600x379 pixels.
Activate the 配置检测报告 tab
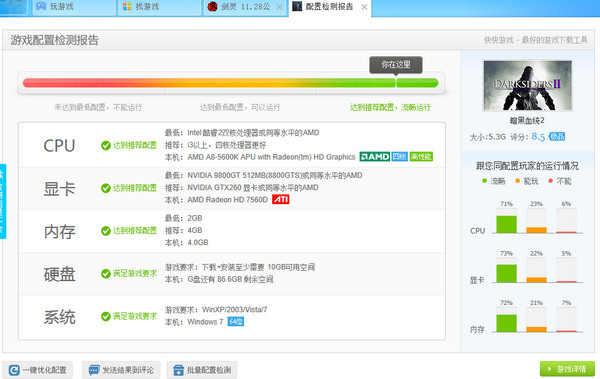pos(329,7)
